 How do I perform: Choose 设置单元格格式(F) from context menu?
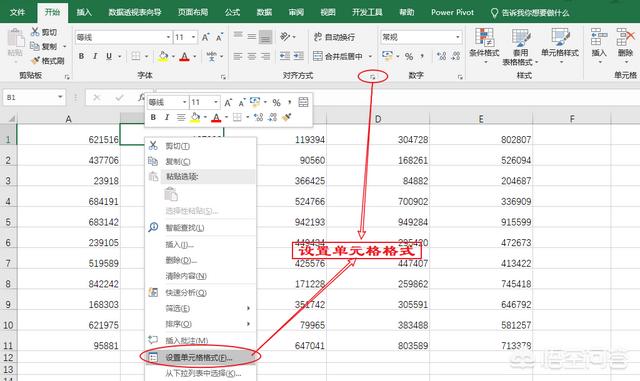[x=200, y=357]
